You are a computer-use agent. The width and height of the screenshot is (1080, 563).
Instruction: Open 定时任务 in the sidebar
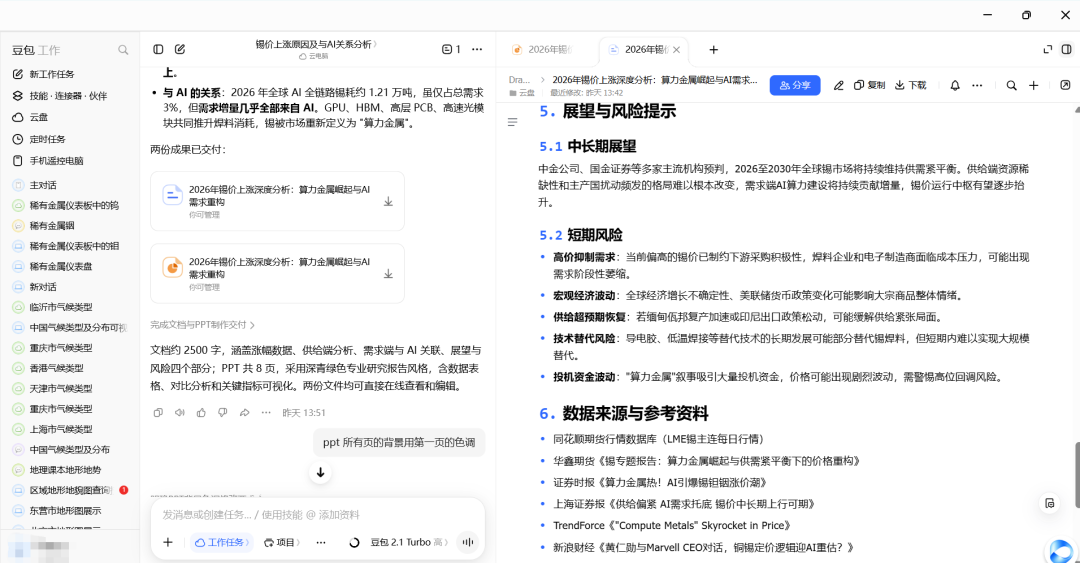pos(39,139)
